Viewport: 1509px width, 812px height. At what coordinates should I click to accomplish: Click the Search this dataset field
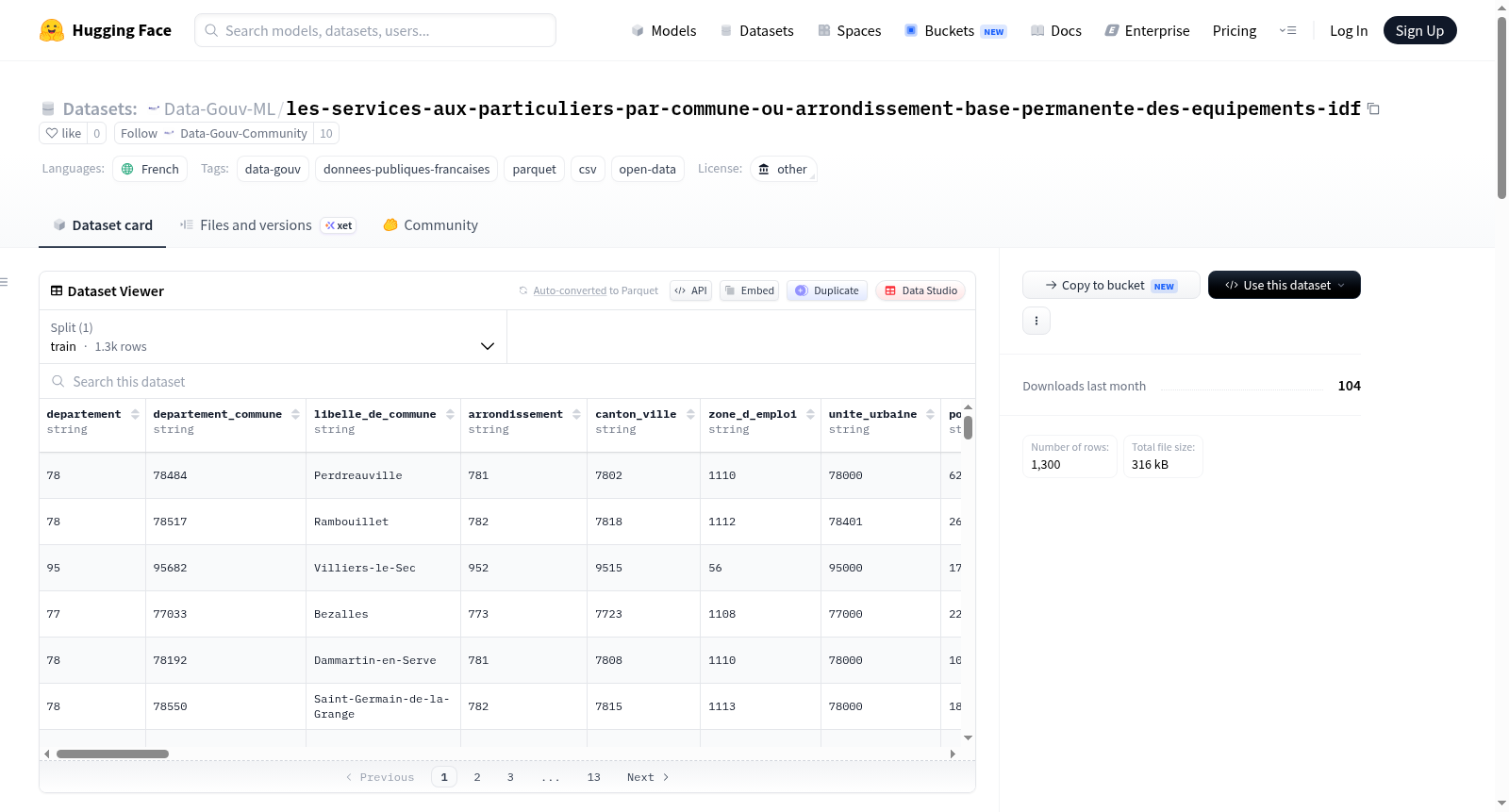[x=507, y=382]
